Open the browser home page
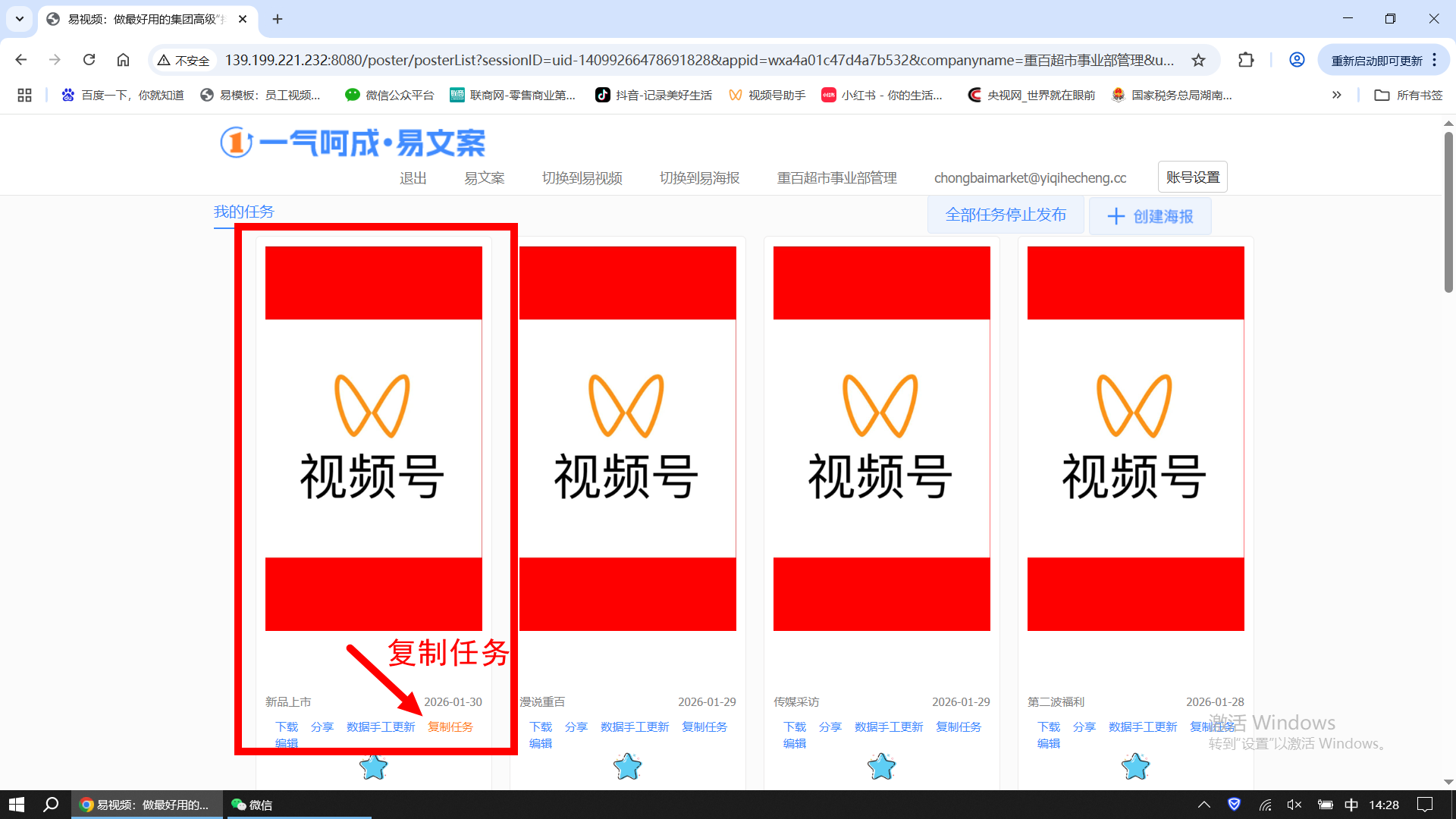1456x819 pixels. (124, 60)
